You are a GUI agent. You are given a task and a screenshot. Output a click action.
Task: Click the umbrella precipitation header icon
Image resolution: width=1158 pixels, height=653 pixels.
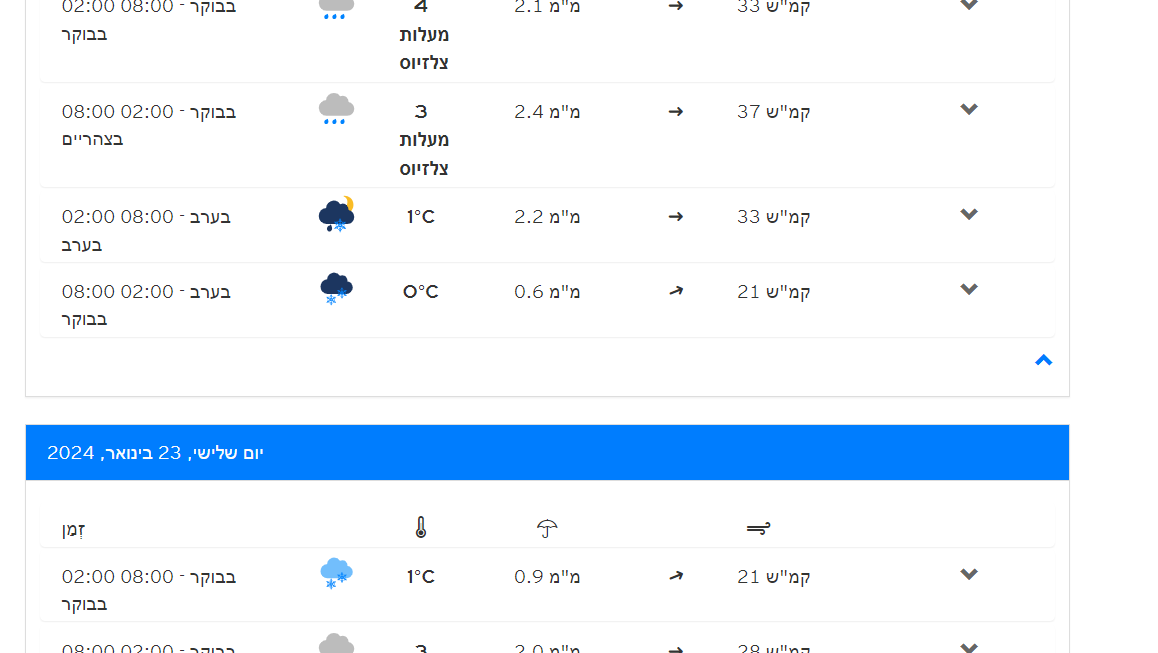[x=547, y=528]
